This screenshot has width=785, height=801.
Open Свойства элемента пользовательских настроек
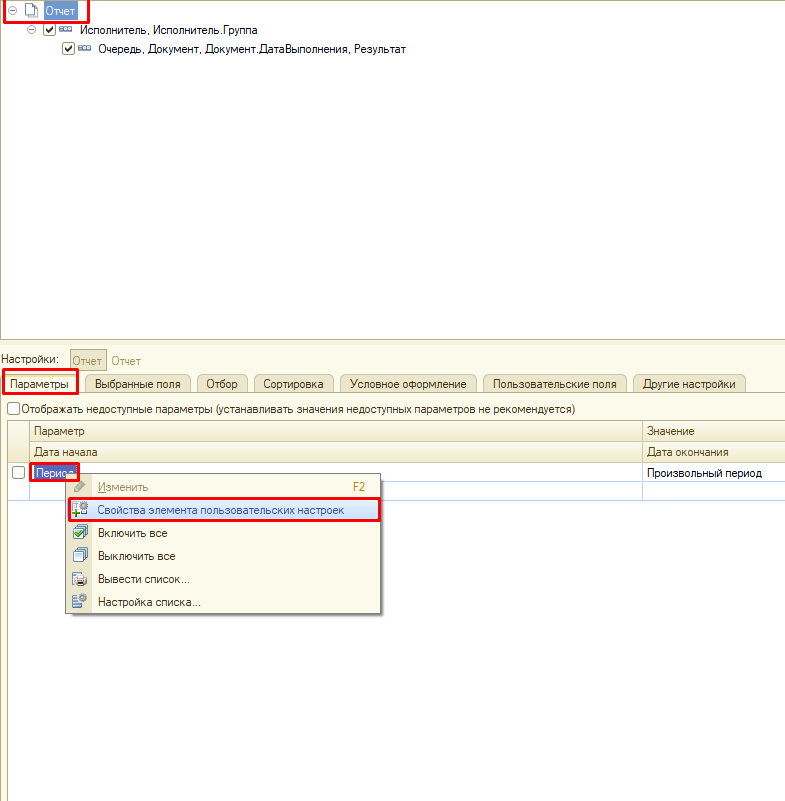point(224,510)
